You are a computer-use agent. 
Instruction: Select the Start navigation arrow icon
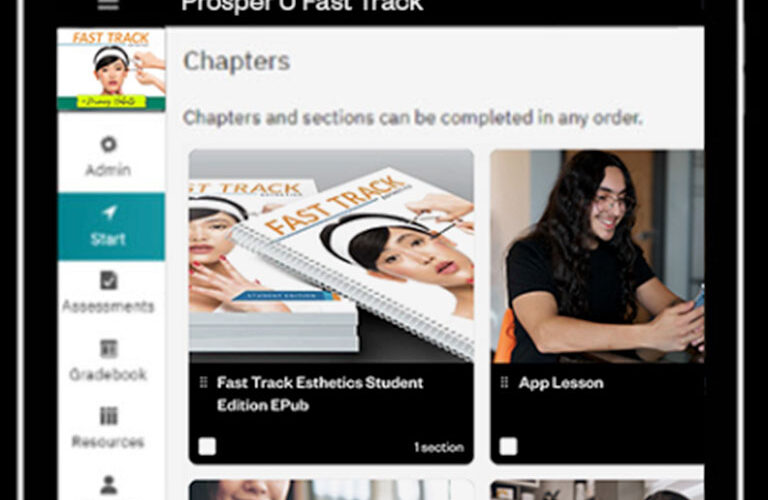[108, 213]
